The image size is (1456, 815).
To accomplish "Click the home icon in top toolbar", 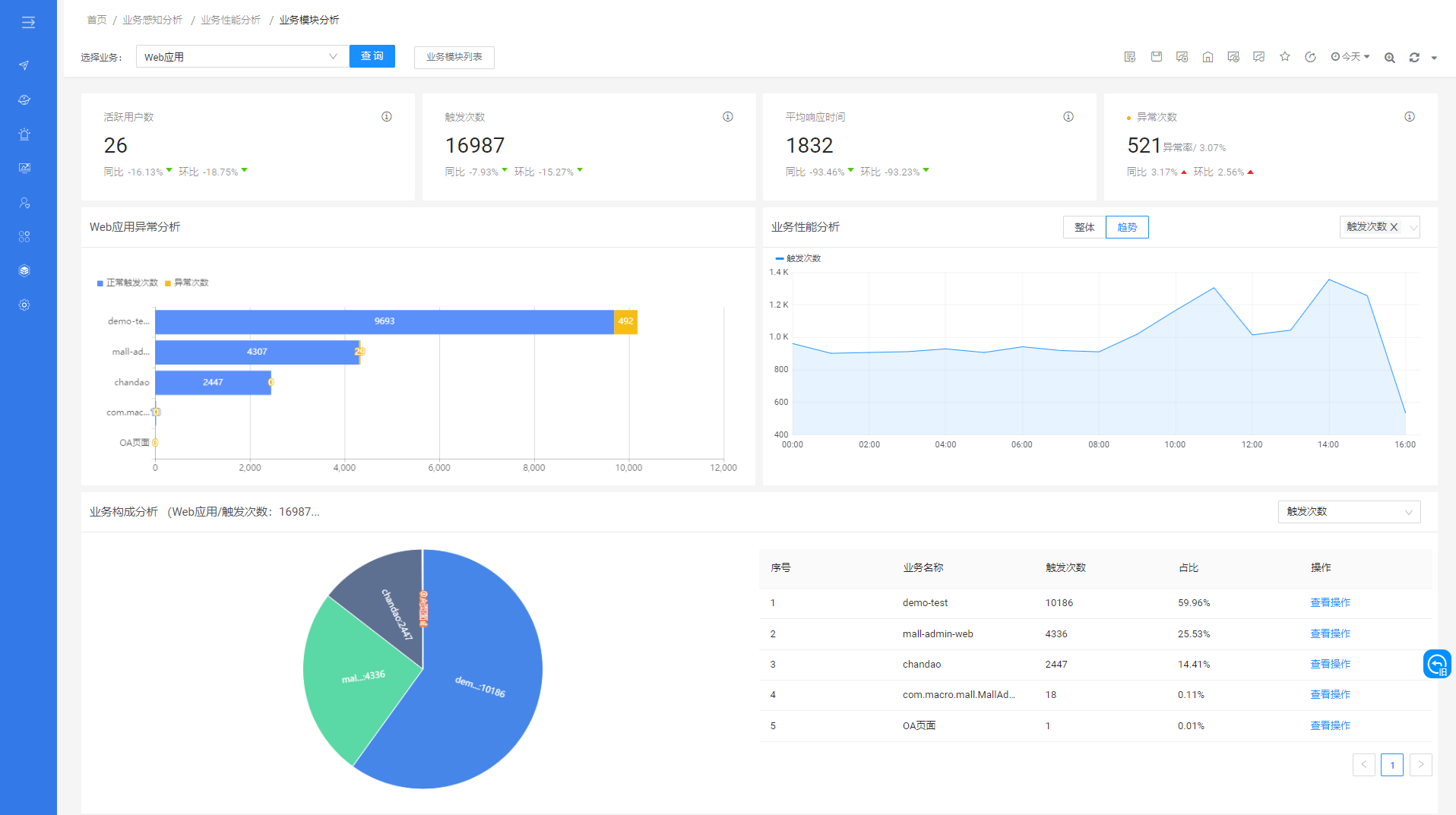I will click(x=1208, y=57).
